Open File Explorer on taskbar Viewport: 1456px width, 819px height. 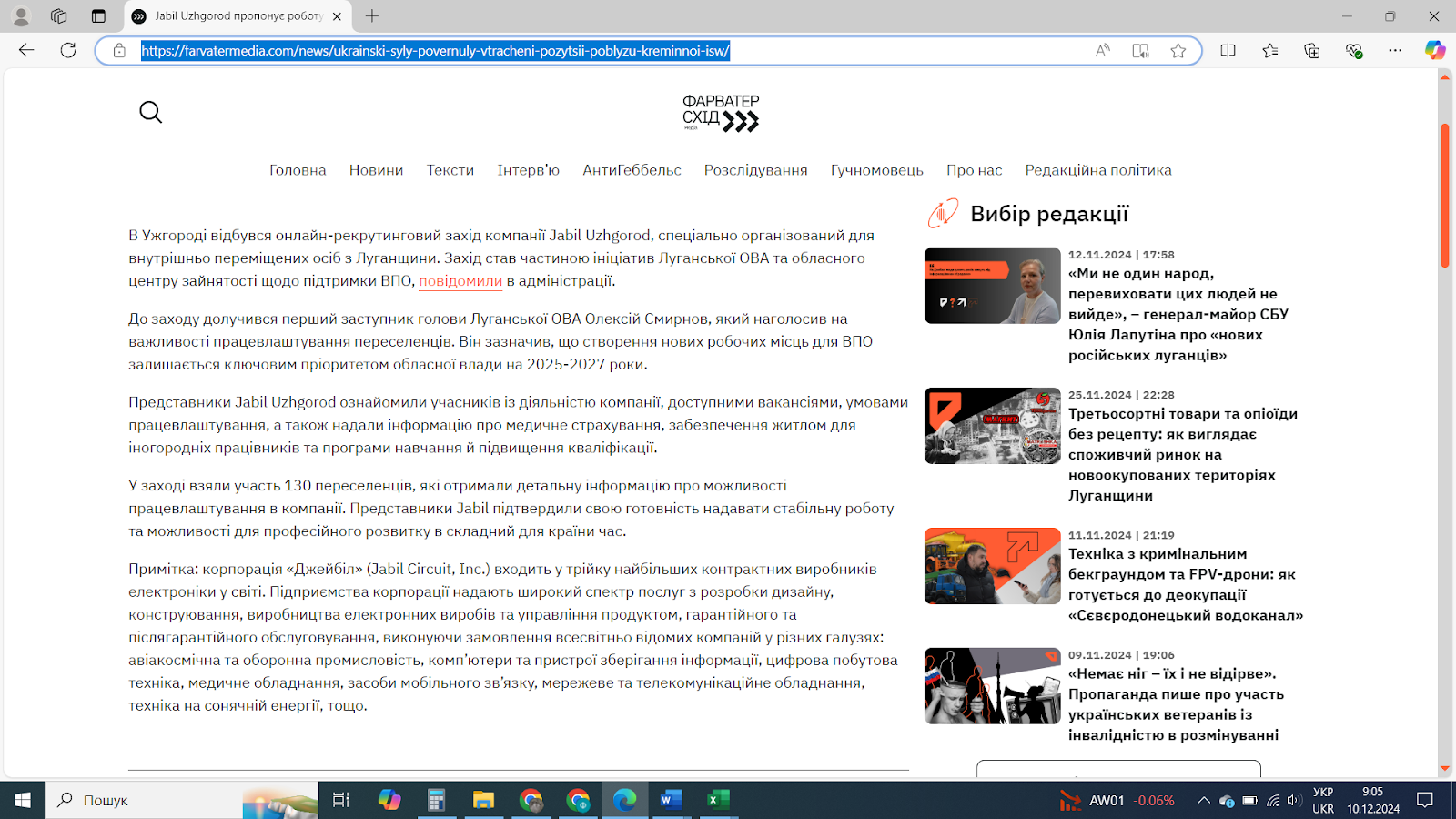[x=483, y=800]
